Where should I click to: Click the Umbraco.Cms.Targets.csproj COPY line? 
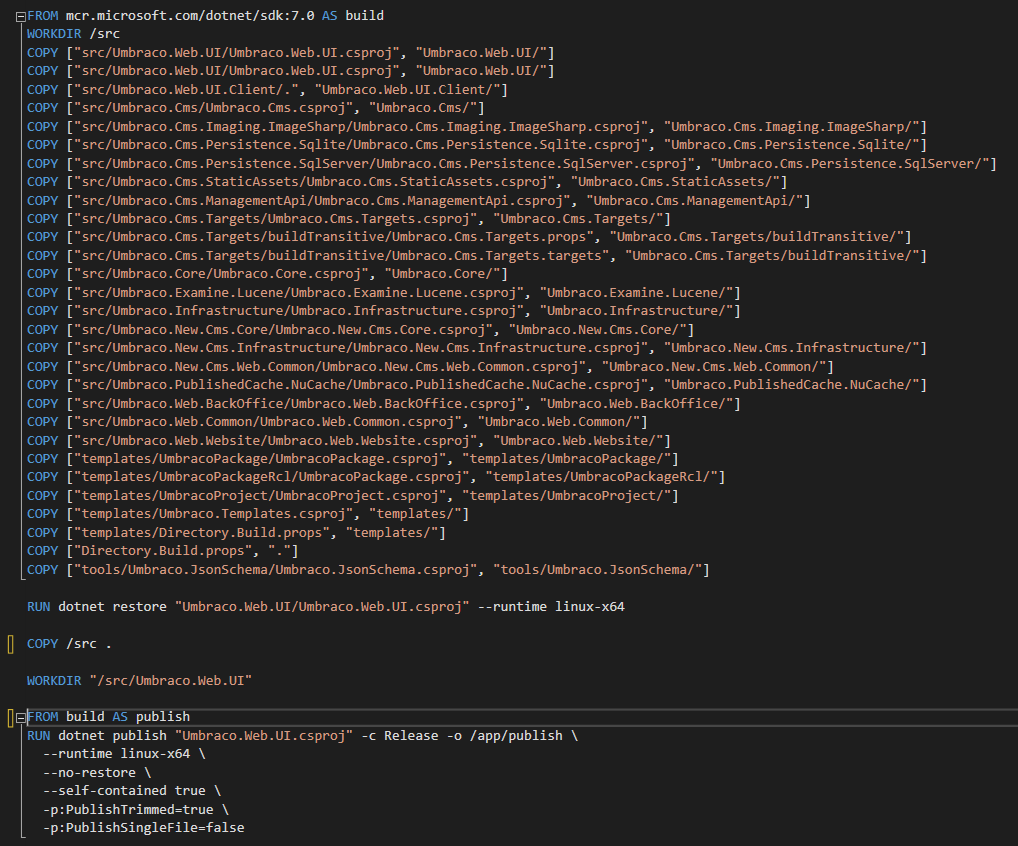(349, 219)
